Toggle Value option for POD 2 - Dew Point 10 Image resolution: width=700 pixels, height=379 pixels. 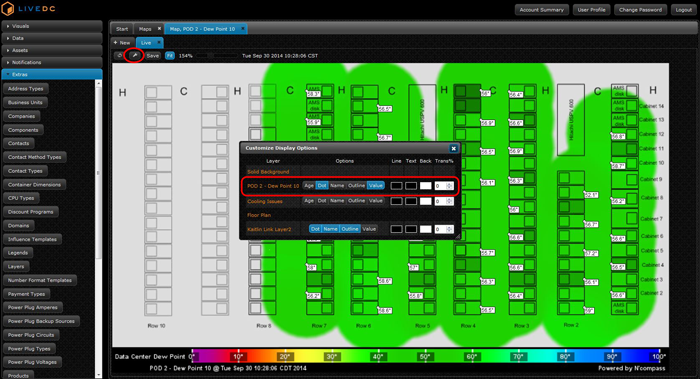[375, 186]
